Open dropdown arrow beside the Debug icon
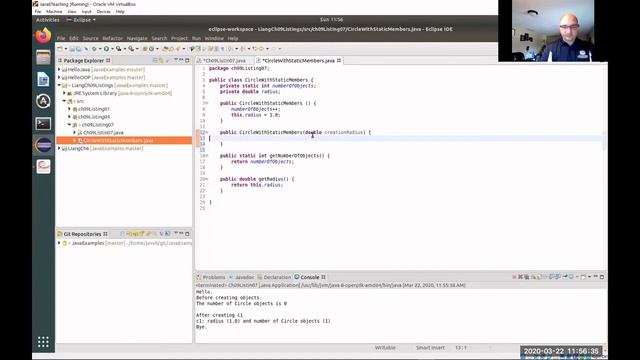The height and width of the screenshot is (360, 640). (100, 49)
